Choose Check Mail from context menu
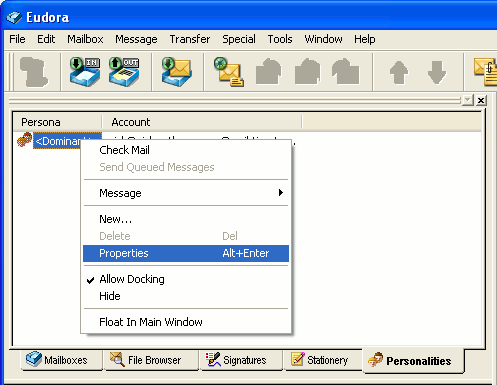Image resolution: width=497 pixels, height=385 pixels. [x=186, y=150]
